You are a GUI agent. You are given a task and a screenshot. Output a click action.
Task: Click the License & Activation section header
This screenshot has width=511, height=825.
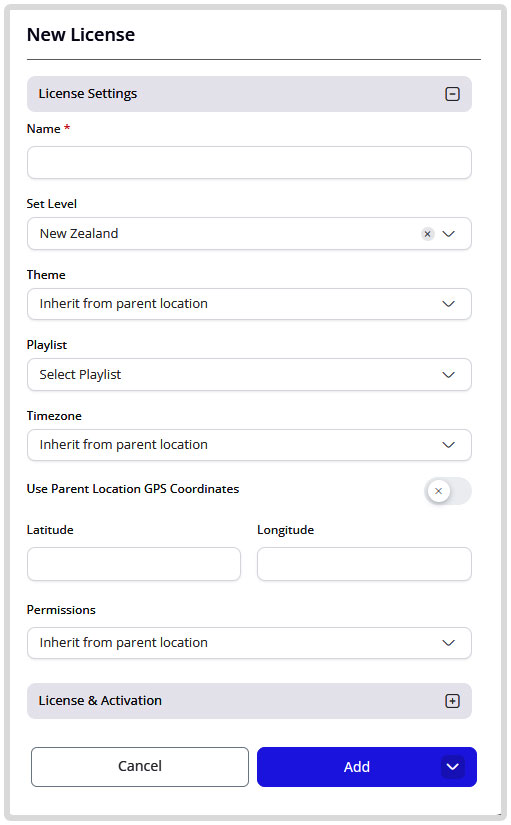[249, 701]
